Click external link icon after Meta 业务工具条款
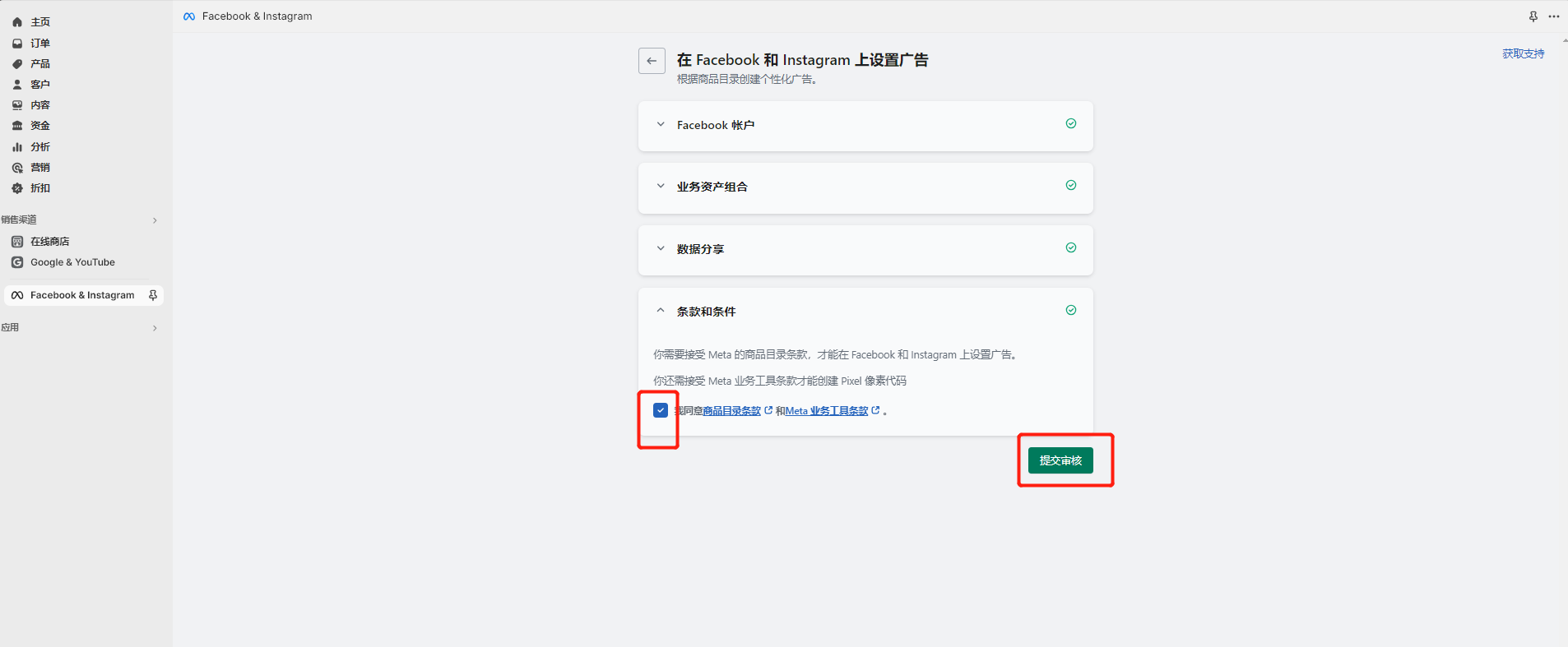Viewport: 1568px width, 647px height. (x=875, y=410)
